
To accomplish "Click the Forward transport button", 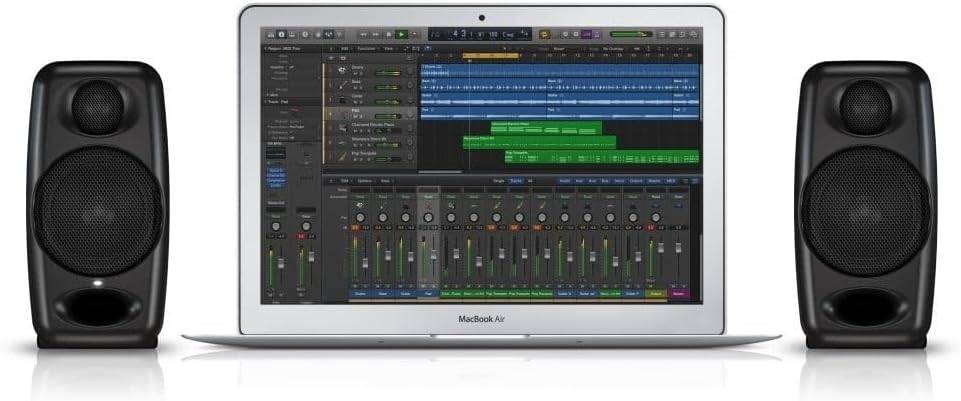I will [x=376, y=35].
